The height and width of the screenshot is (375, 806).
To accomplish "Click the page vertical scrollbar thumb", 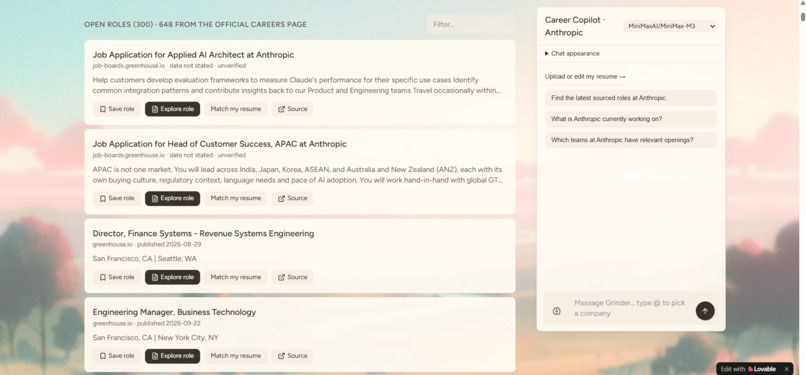I will (802, 16).
